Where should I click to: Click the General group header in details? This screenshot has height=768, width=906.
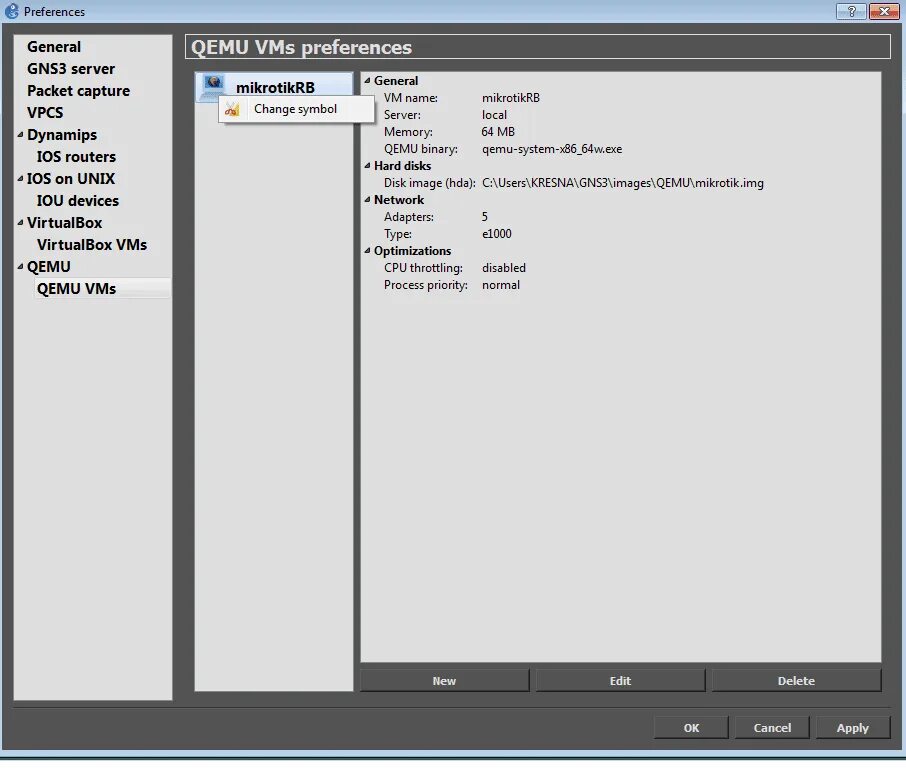click(x=396, y=81)
